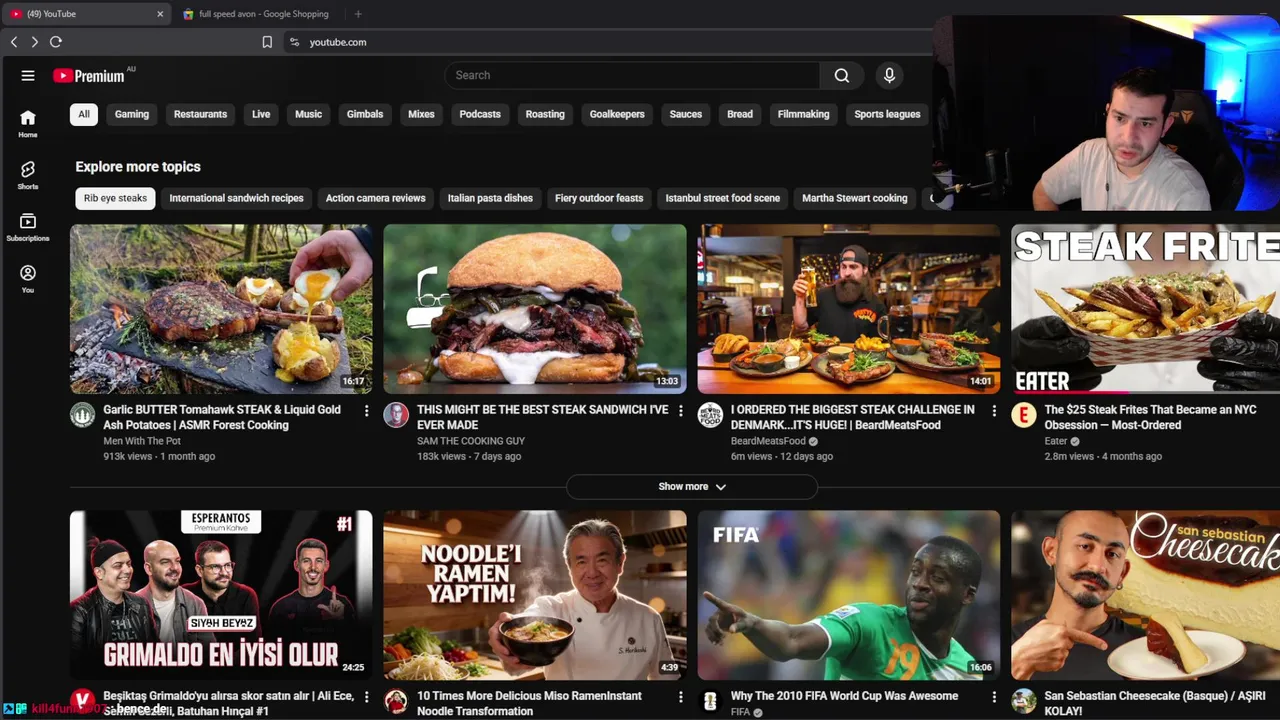Choose International sandwich recipes topic
Screen dimensions: 1280x720
(x=236, y=198)
